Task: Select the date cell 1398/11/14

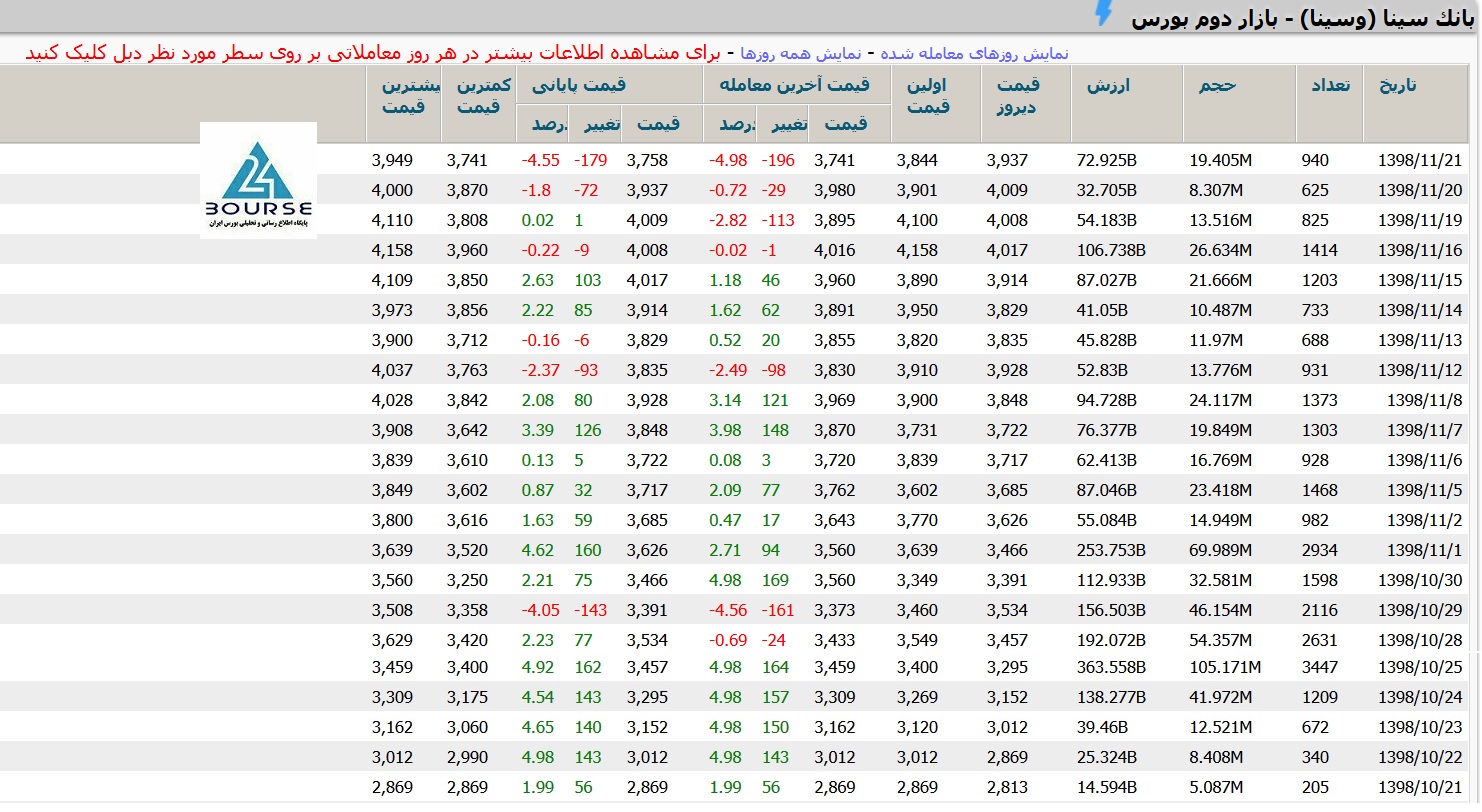Action: 1420,310
